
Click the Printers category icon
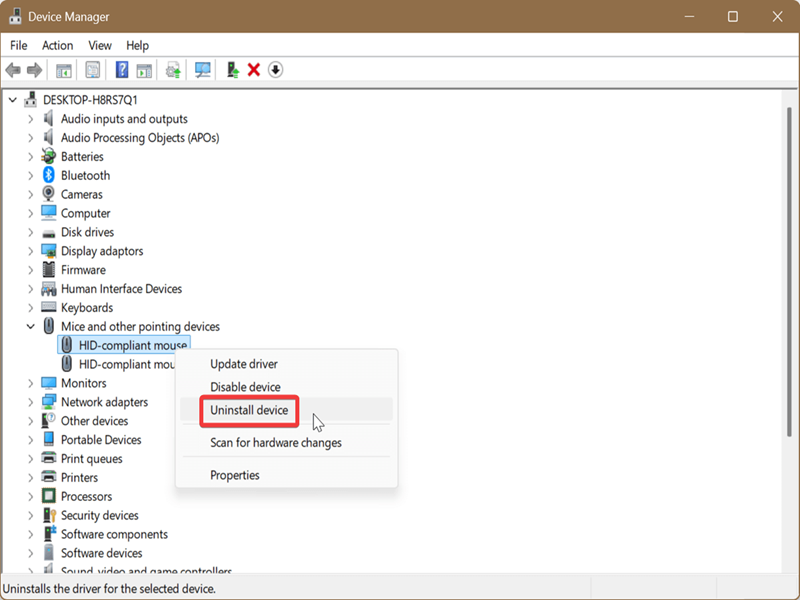[48, 477]
